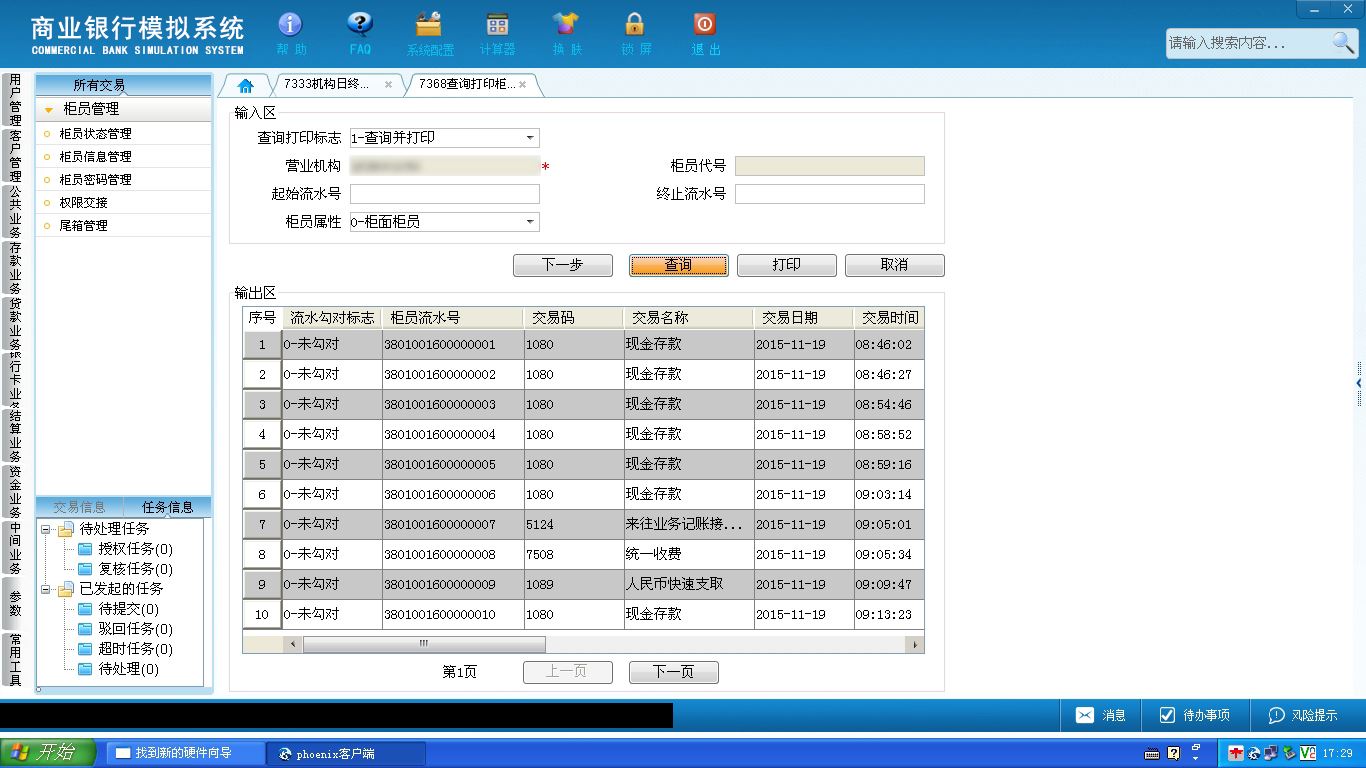Go to the home tab icon

tap(245, 85)
